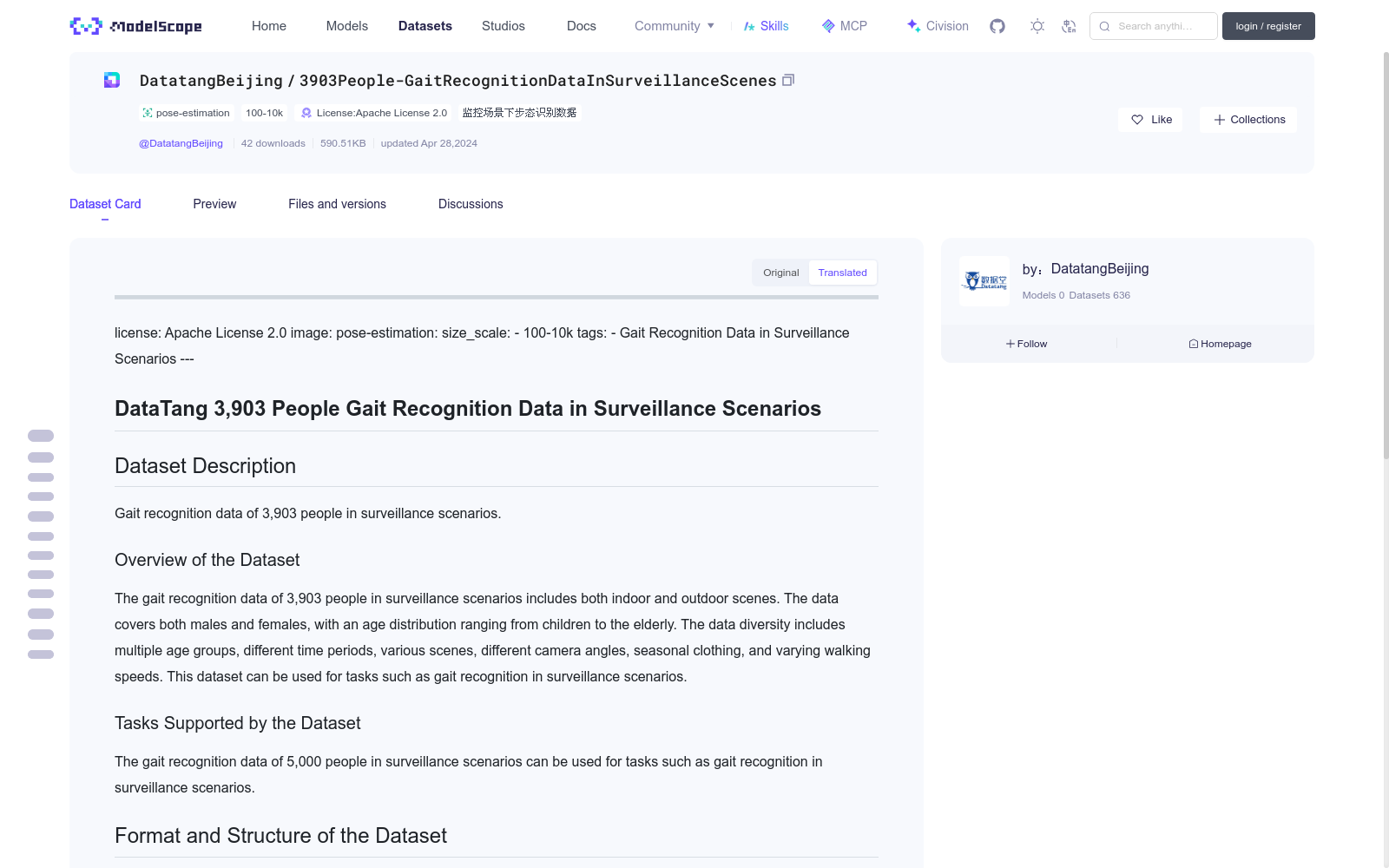The image size is (1389, 868).
Task: Click the page vertical scrollbar
Action: [x=1386, y=256]
